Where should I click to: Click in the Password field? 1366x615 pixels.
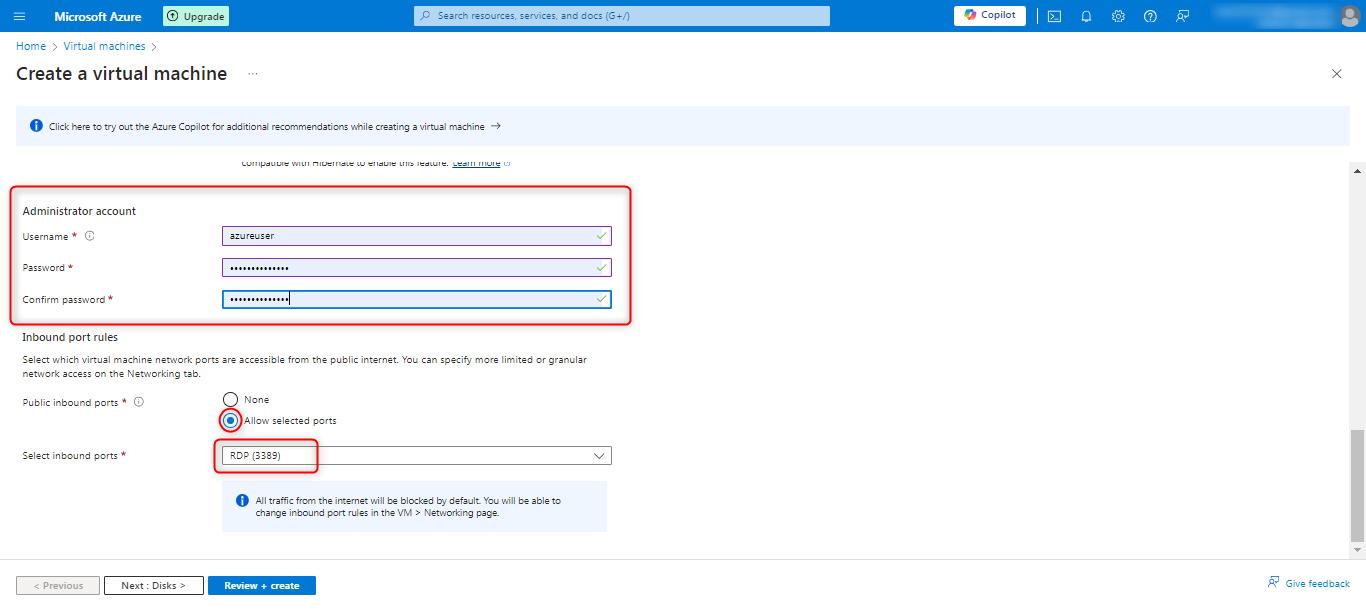coord(416,268)
